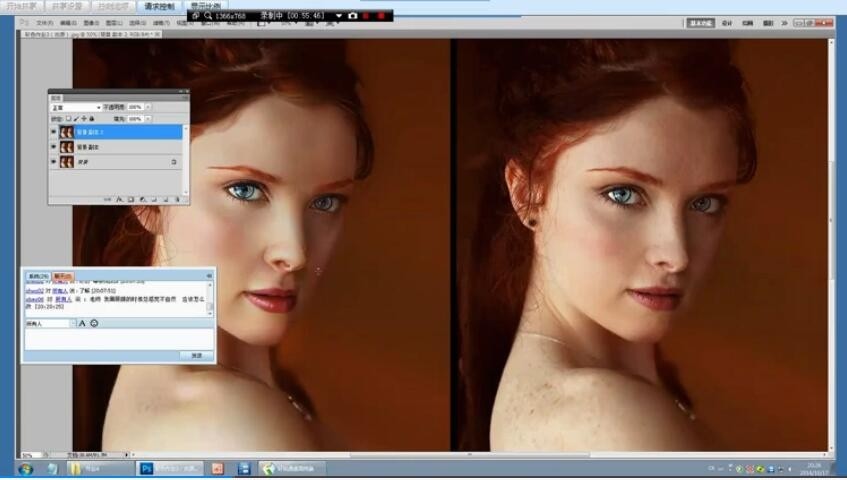Open the 编辑 menu in Photoshop
This screenshot has height=480, width=847.
68,23
